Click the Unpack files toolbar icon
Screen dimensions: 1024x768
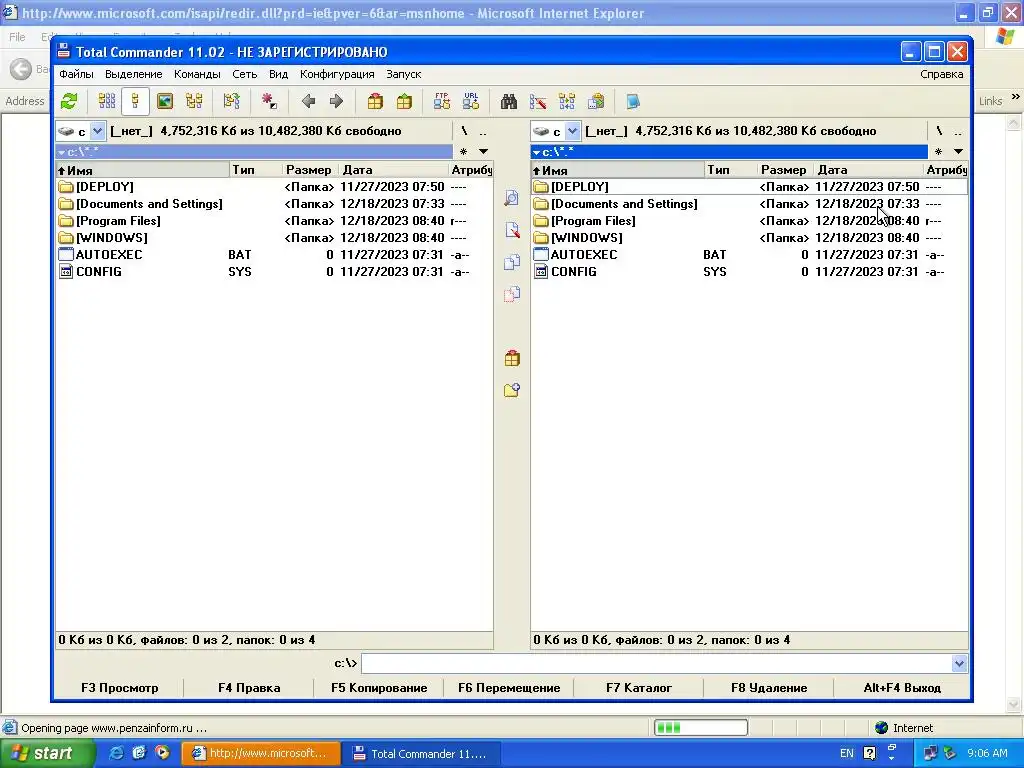click(404, 101)
